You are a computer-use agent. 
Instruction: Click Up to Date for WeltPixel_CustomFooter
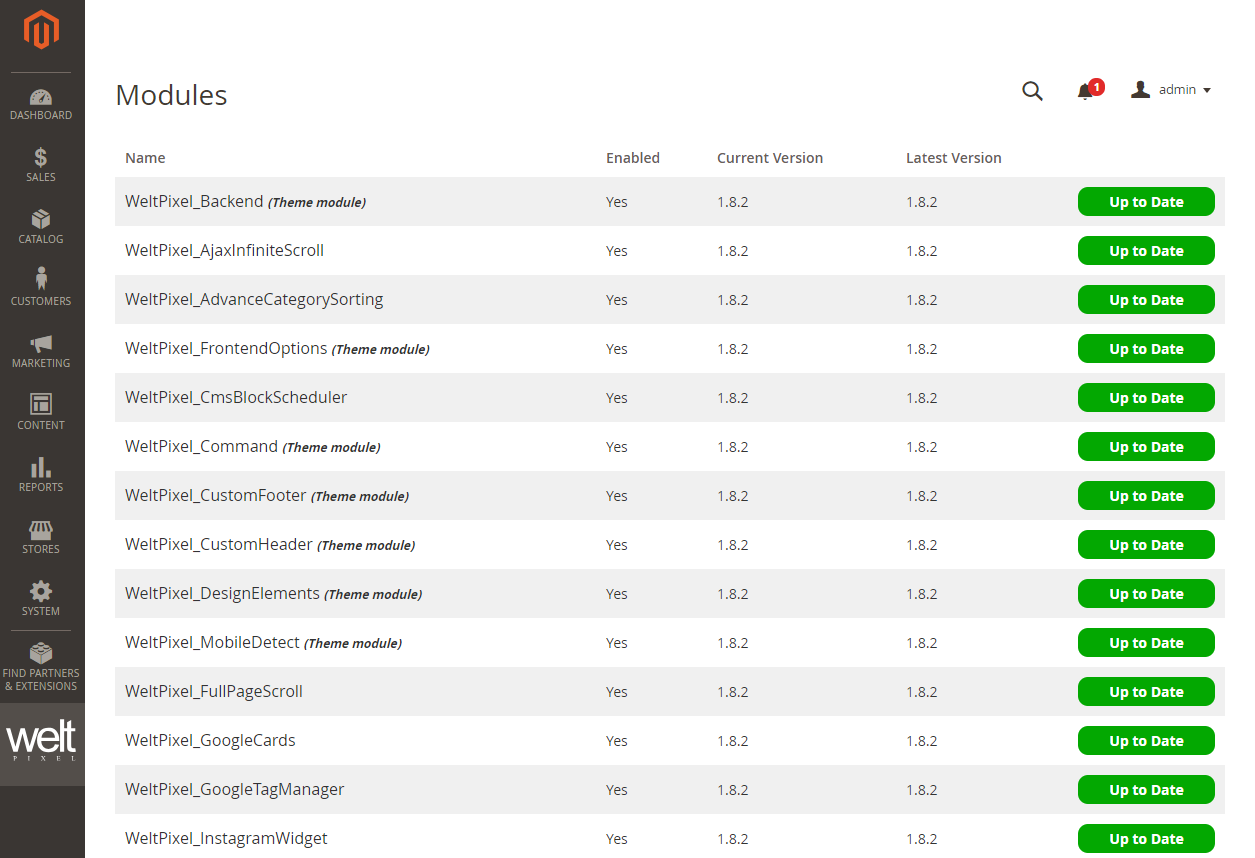1146,496
